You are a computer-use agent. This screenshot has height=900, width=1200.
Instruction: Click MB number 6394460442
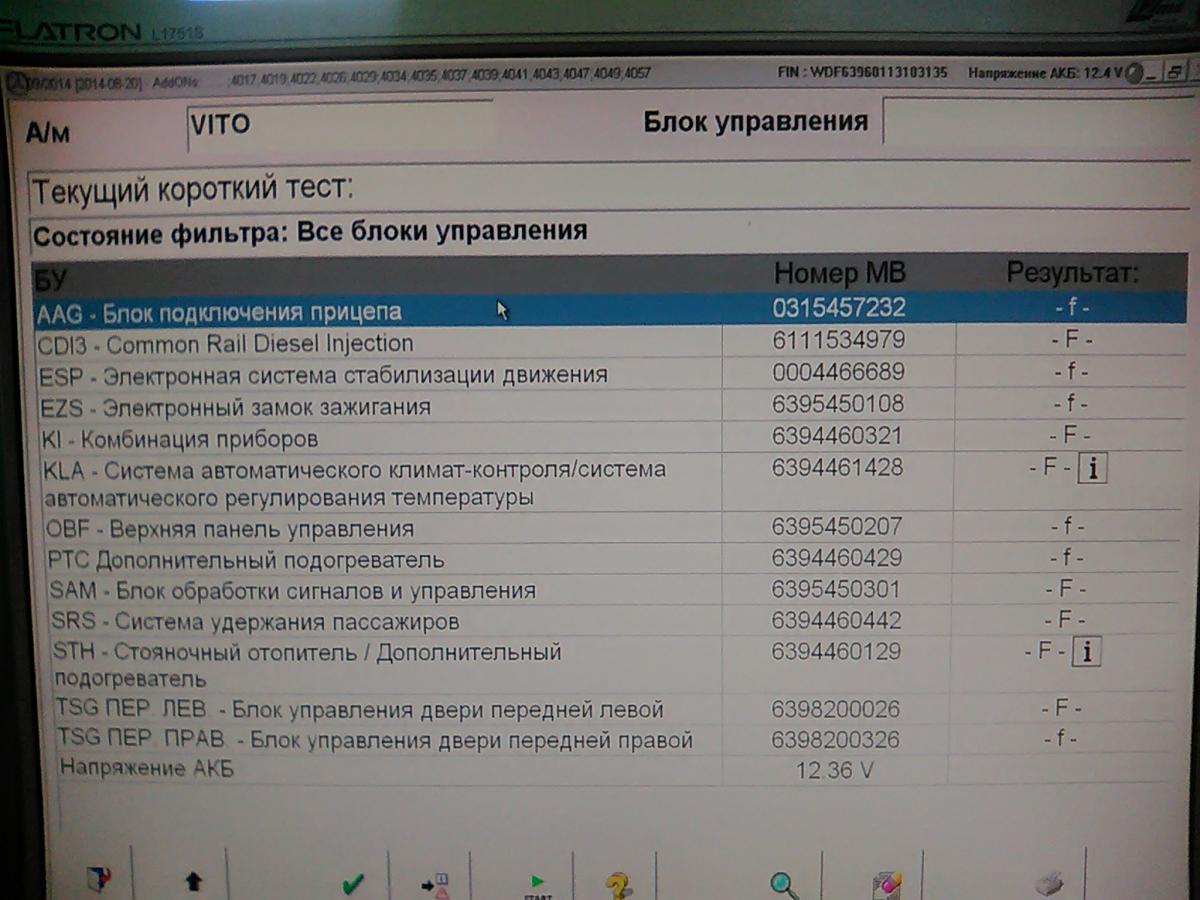(x=836, y=620)
